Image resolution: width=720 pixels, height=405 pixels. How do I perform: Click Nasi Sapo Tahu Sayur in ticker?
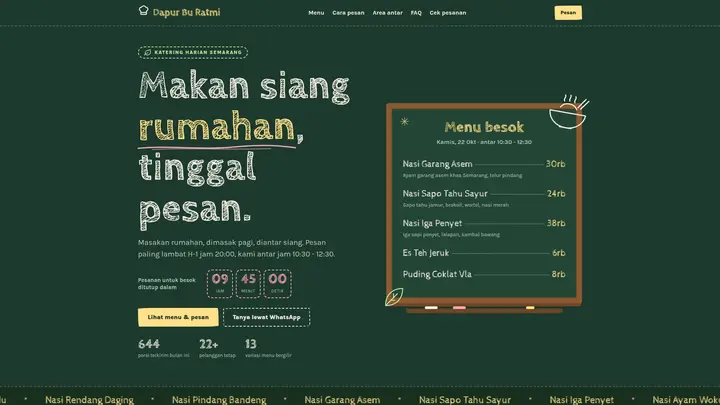click(x=465, y=400)
